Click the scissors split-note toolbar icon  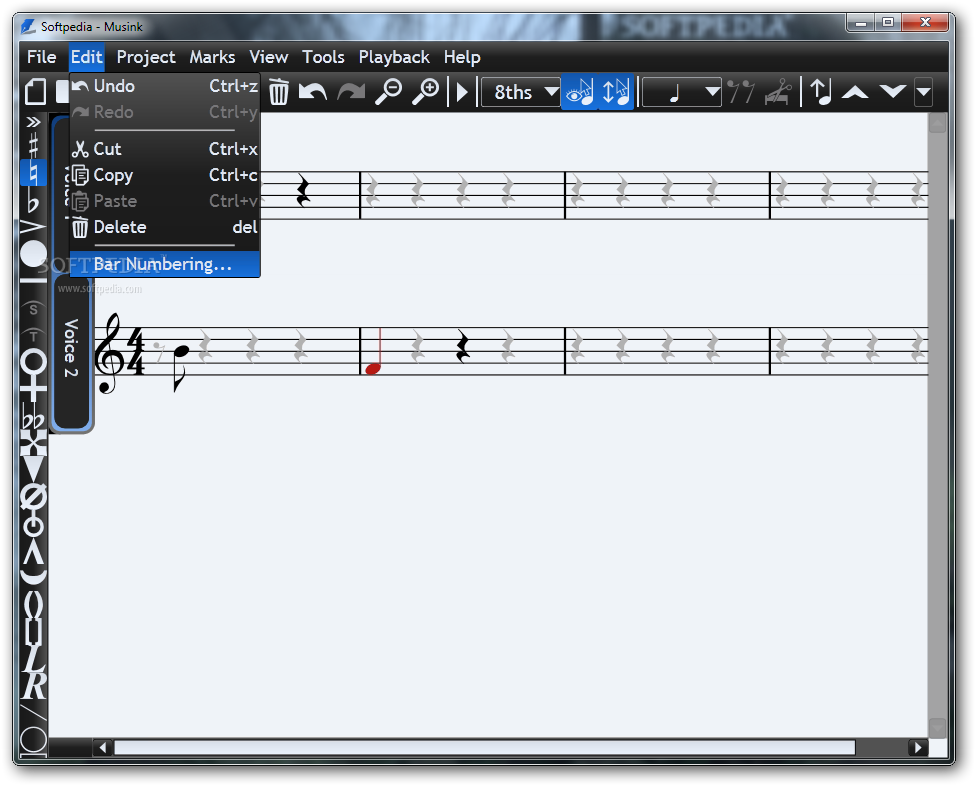pos(778,91)
